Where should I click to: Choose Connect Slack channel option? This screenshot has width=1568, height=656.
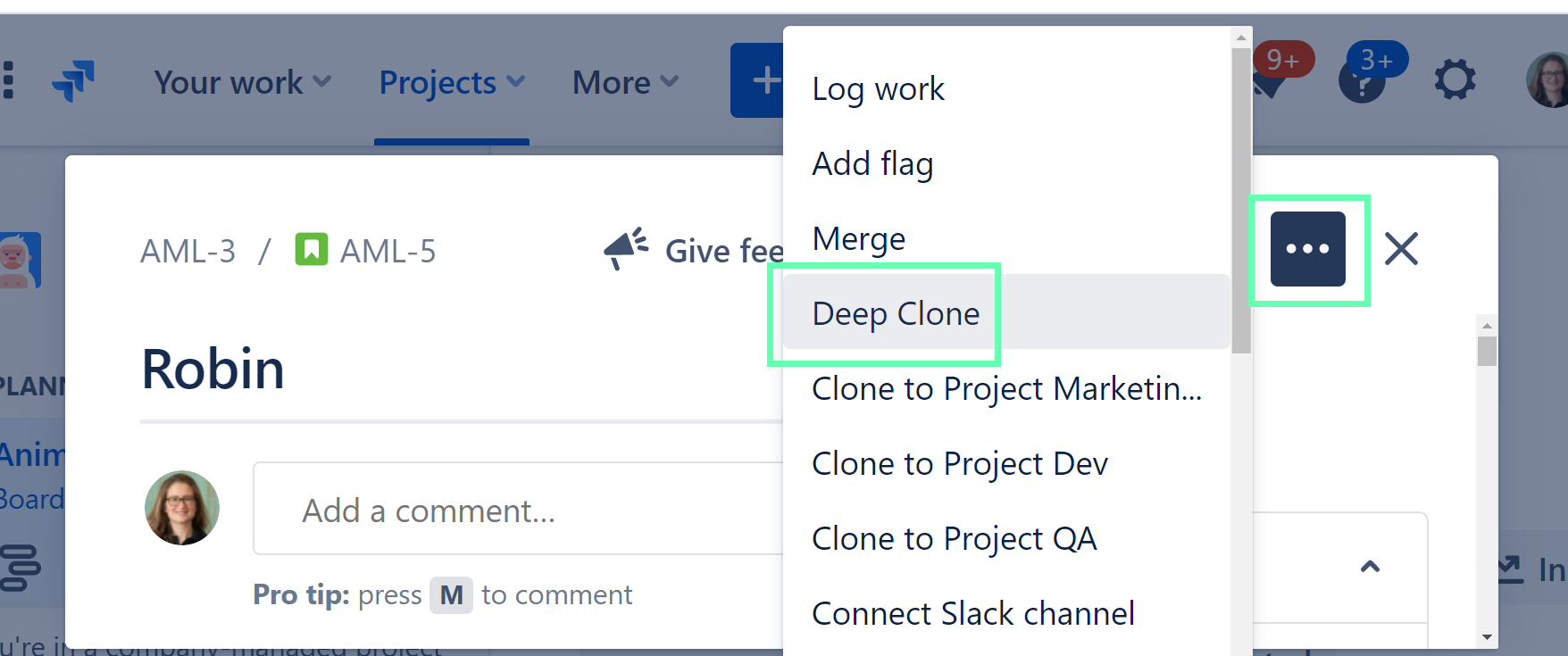[972, 613]
